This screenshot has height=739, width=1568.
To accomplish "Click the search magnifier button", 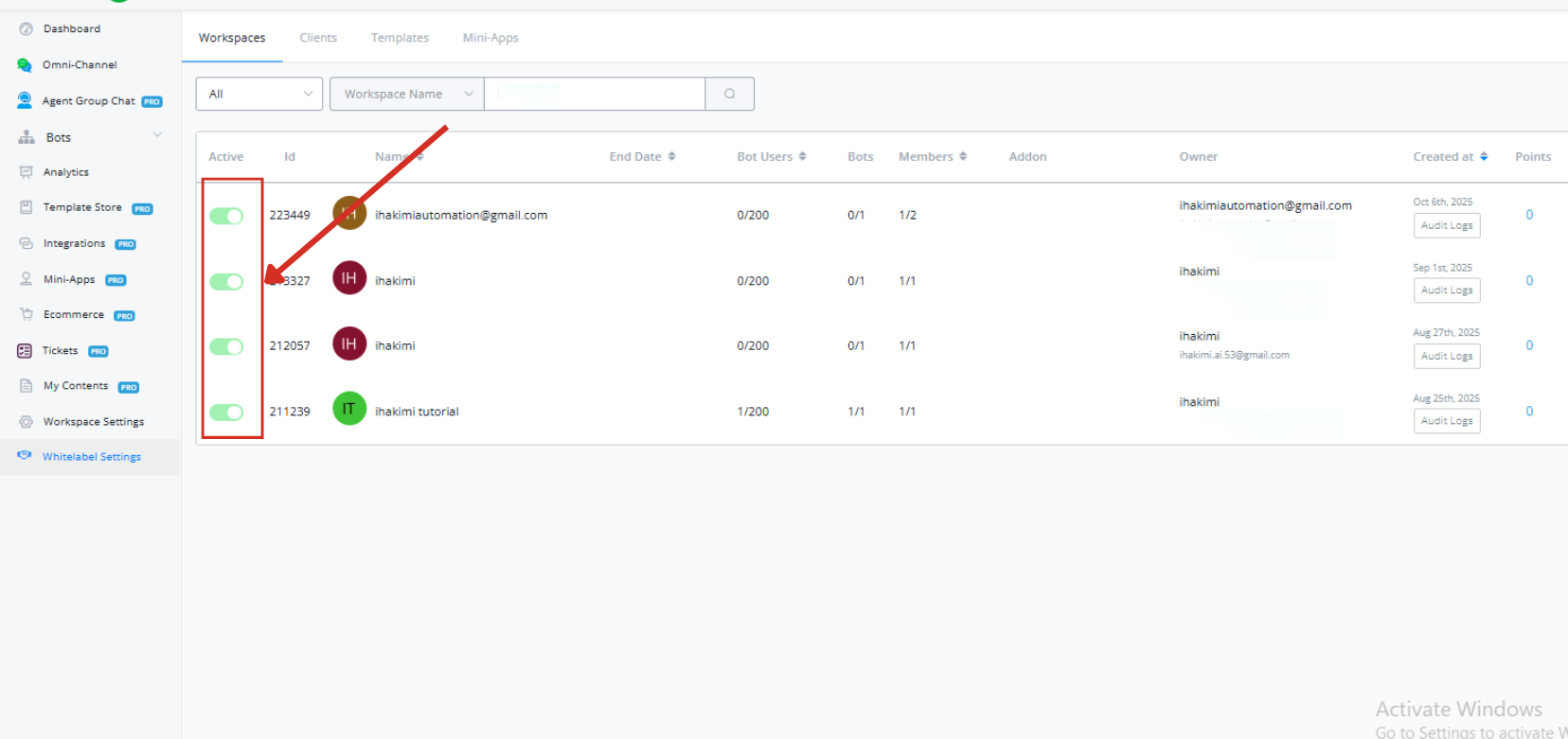I will 729,94.
